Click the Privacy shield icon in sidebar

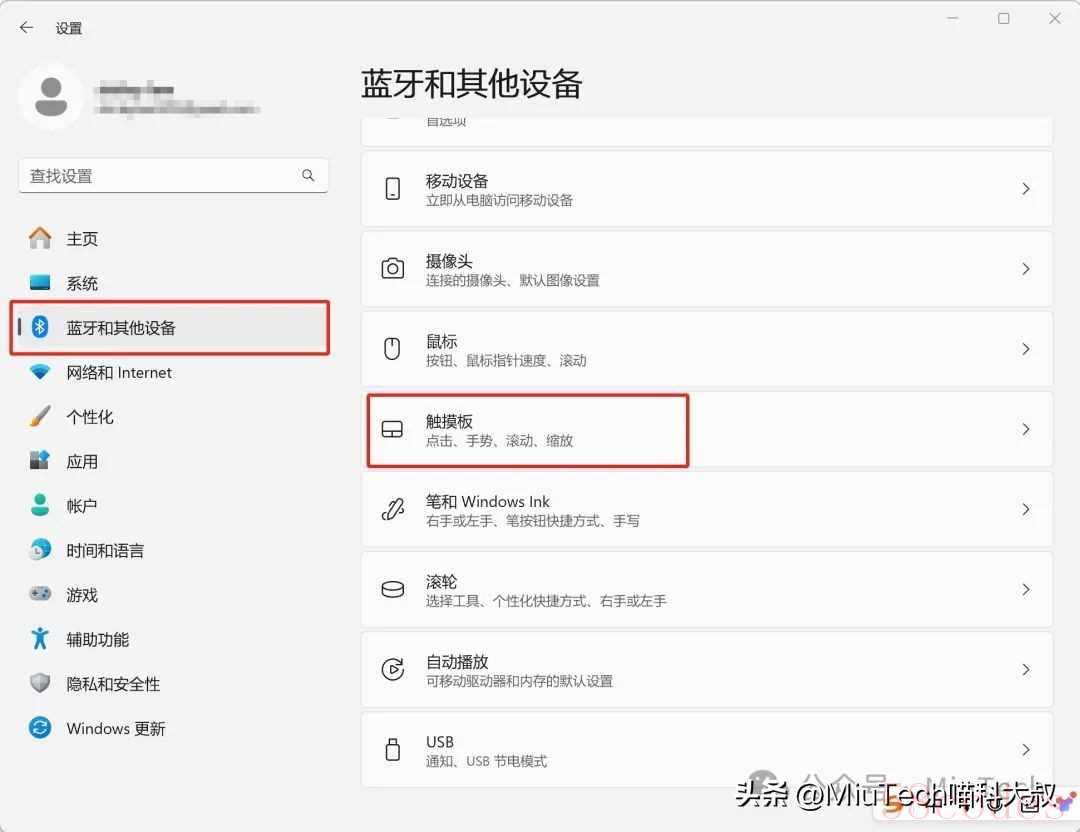pyautogui.click(x=40, y=683)
